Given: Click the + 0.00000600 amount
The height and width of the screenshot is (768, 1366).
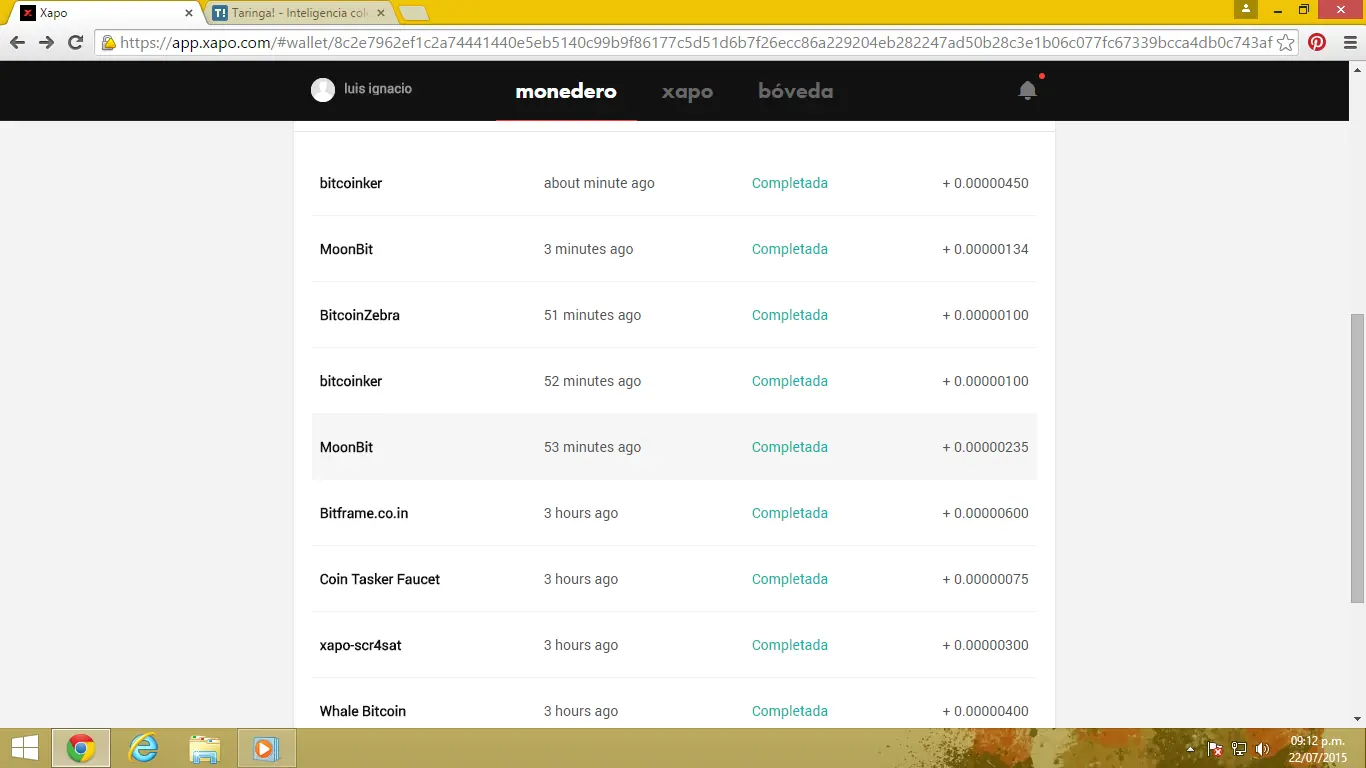Looking at the screenshot, I should pos(985,513).
